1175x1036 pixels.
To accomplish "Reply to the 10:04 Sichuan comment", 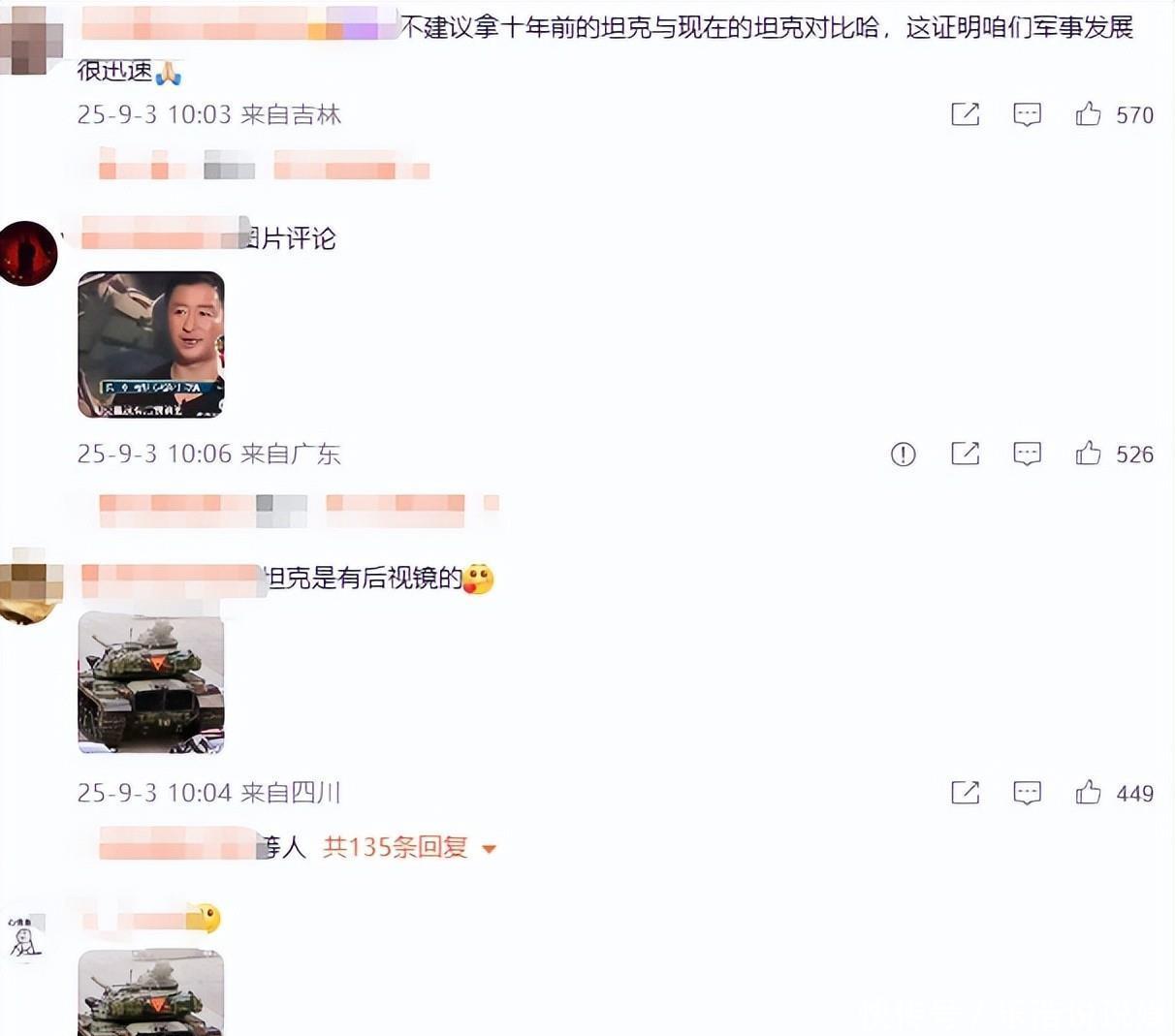I will [1027, 793].
